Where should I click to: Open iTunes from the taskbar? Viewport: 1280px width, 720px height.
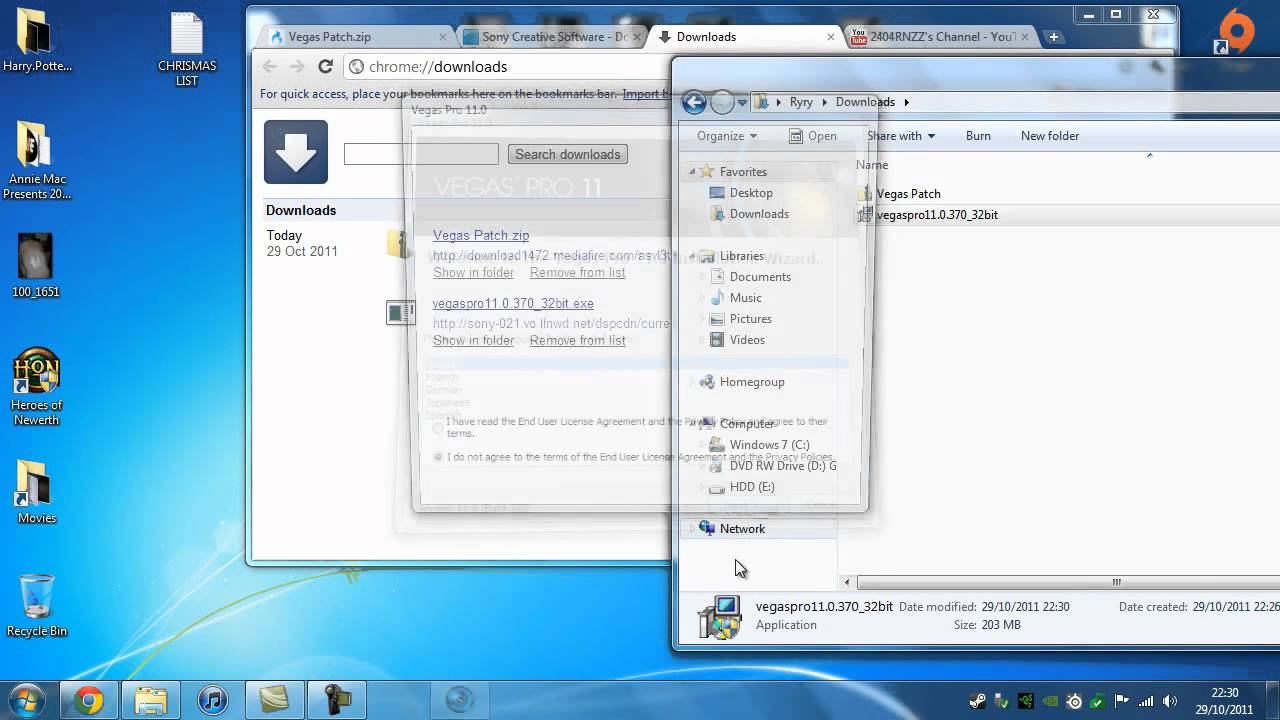coord(212,700)
